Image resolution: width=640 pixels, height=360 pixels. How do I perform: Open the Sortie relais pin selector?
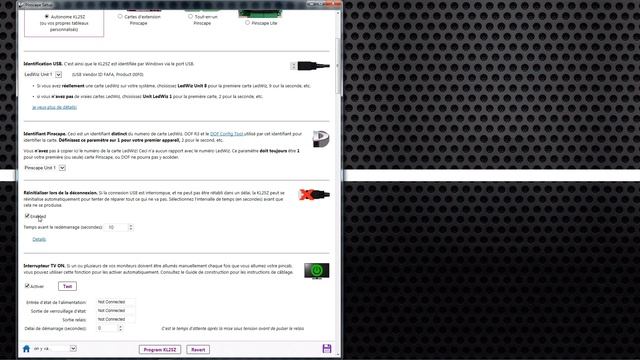pos(116,319)
